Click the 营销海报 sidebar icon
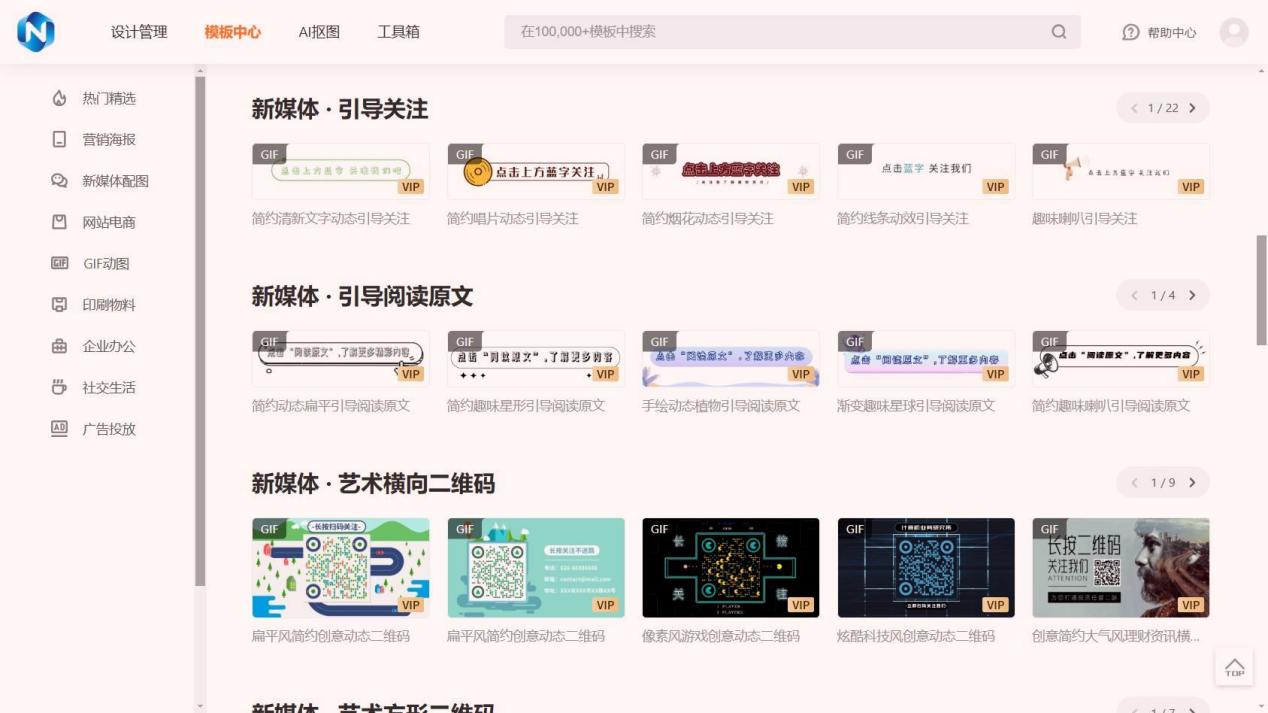 (x=59, y=140)
